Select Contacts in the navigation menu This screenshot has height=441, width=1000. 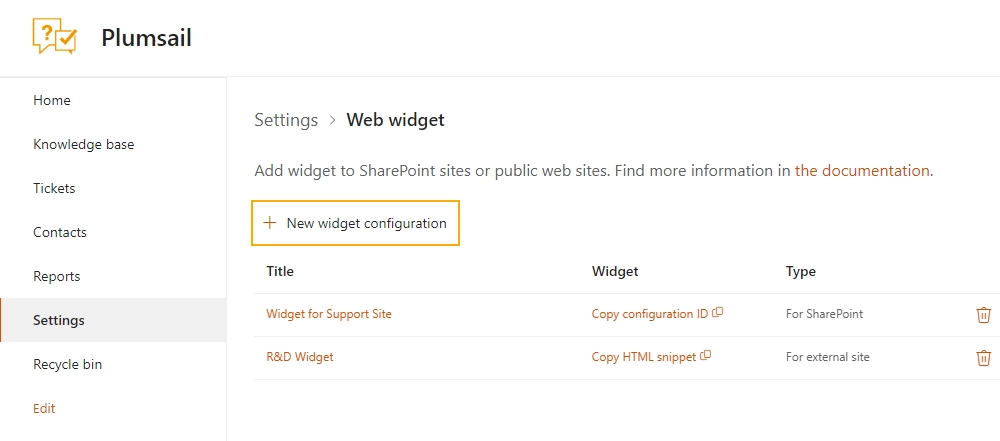click(60, 232)
